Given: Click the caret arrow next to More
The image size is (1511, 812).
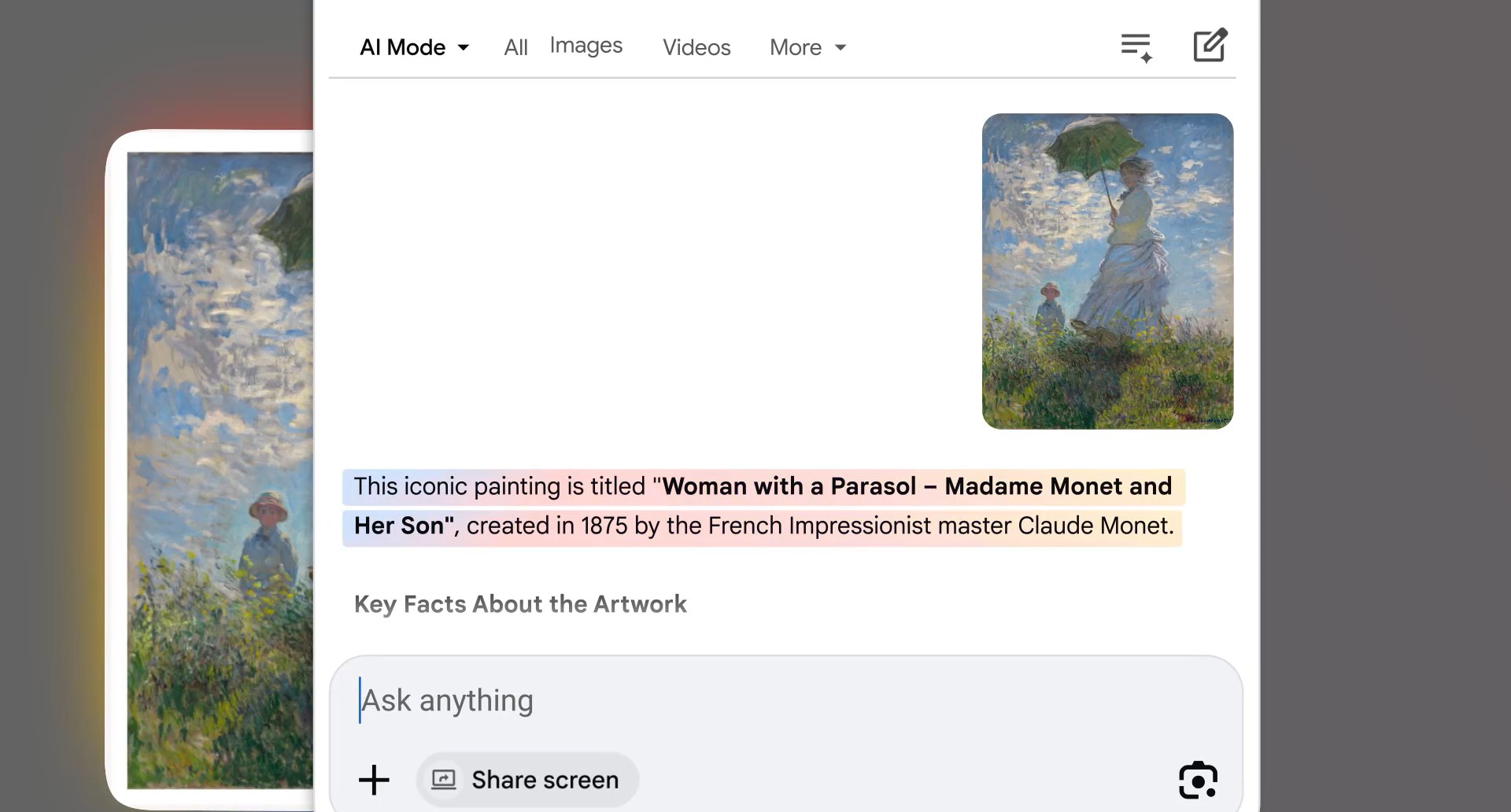Looking at the screenshot, I should point(840,48).
